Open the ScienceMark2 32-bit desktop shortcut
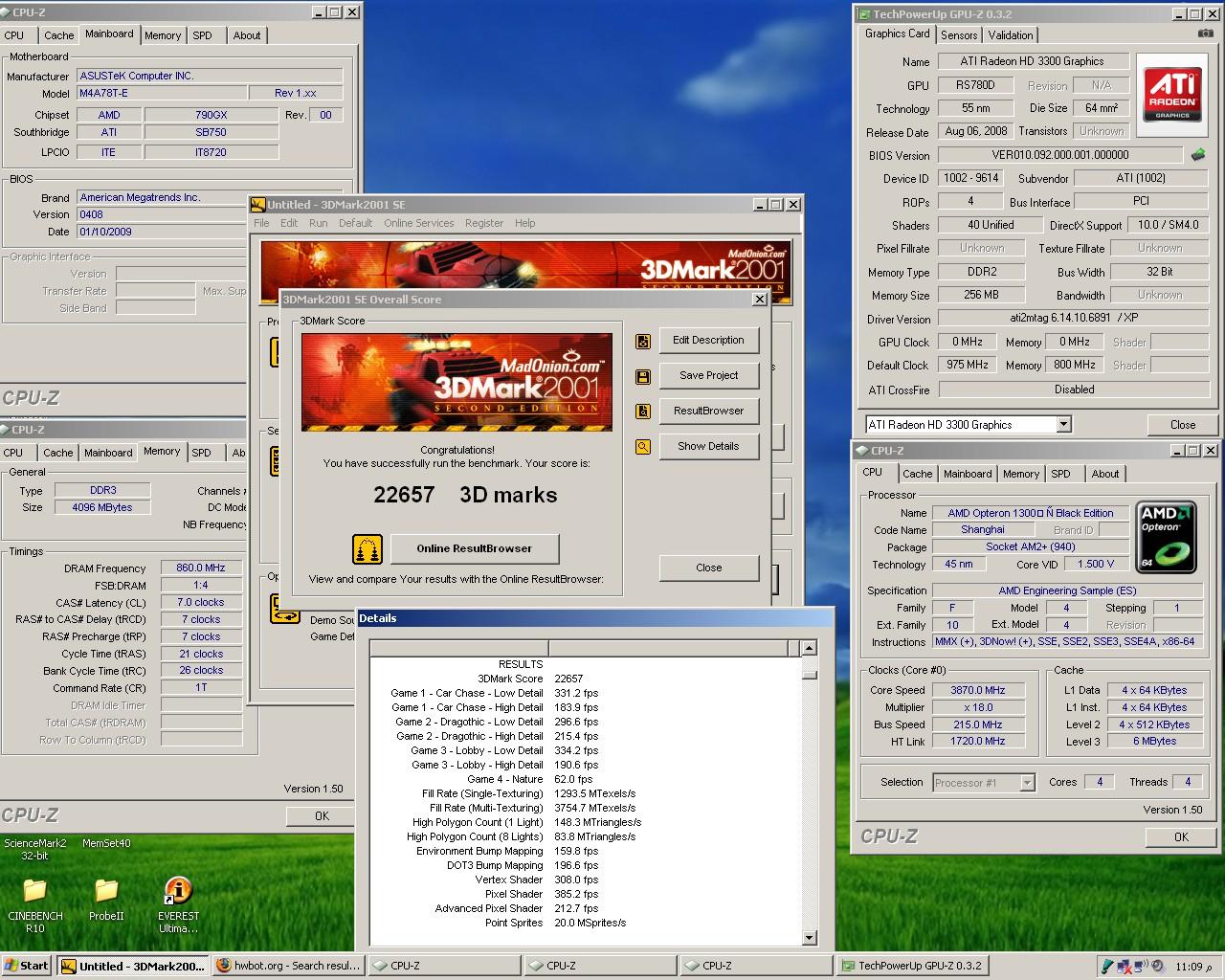 35,849
